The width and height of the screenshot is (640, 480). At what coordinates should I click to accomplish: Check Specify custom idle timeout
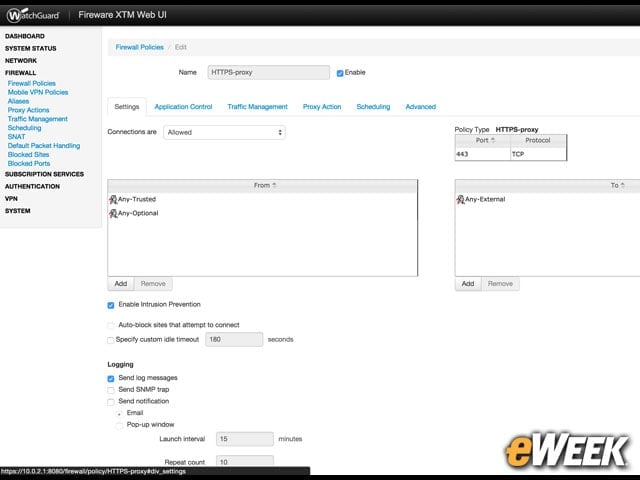(111, 340)
